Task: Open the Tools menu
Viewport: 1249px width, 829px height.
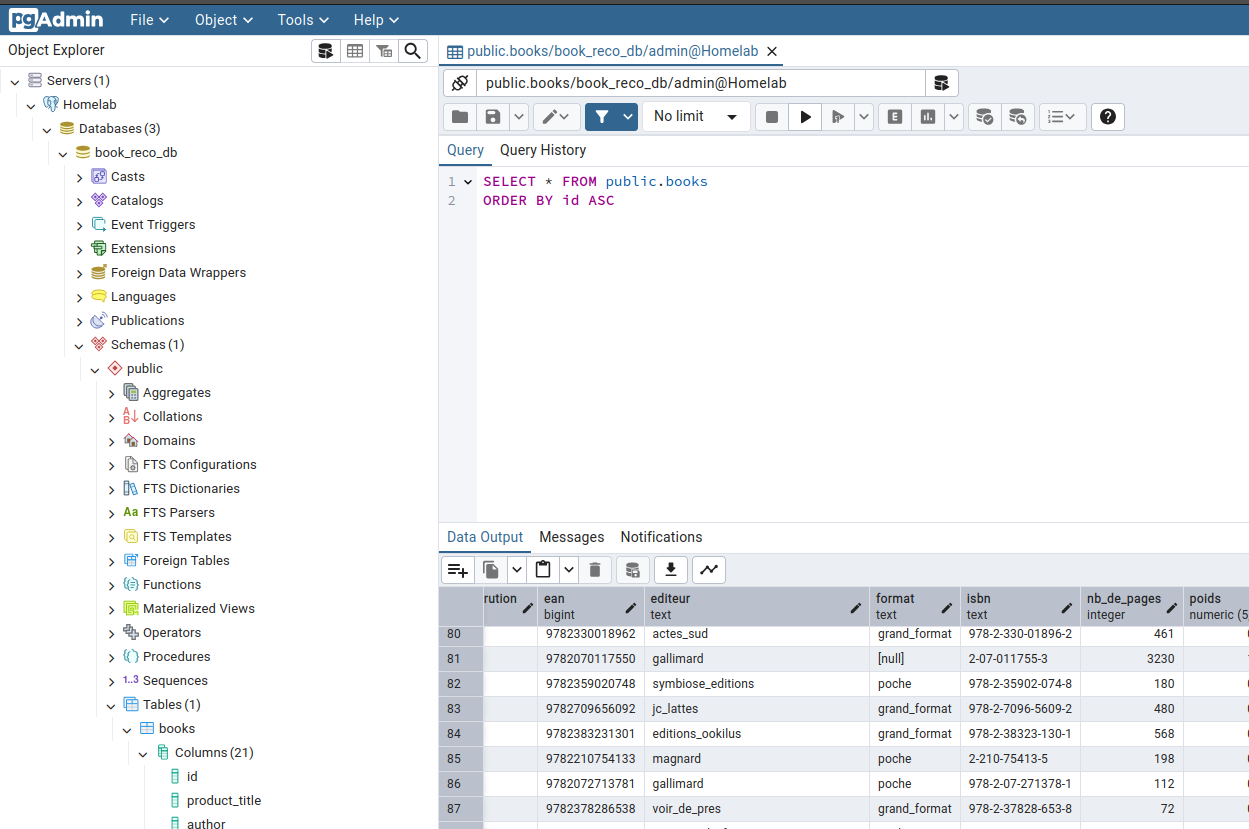Action: (305, 20)
